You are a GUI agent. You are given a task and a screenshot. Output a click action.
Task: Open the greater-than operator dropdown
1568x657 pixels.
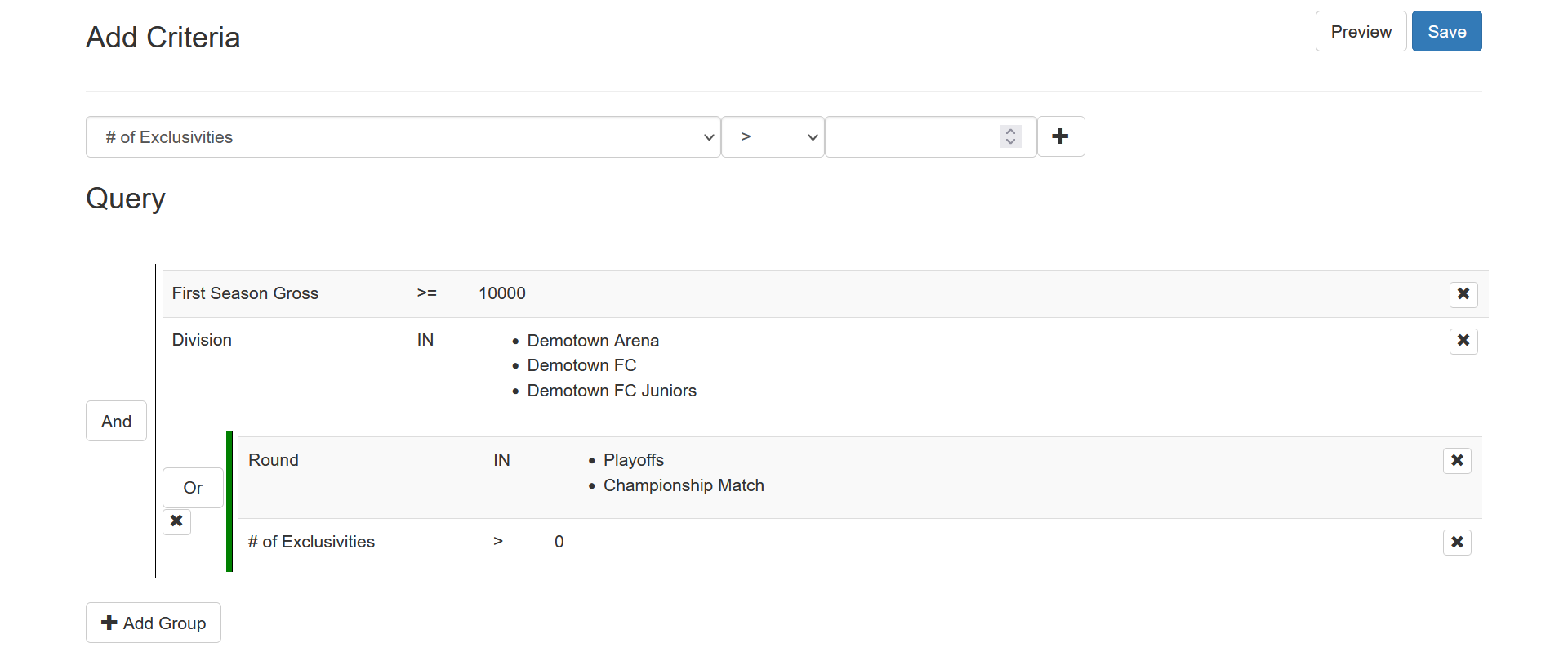773,137
